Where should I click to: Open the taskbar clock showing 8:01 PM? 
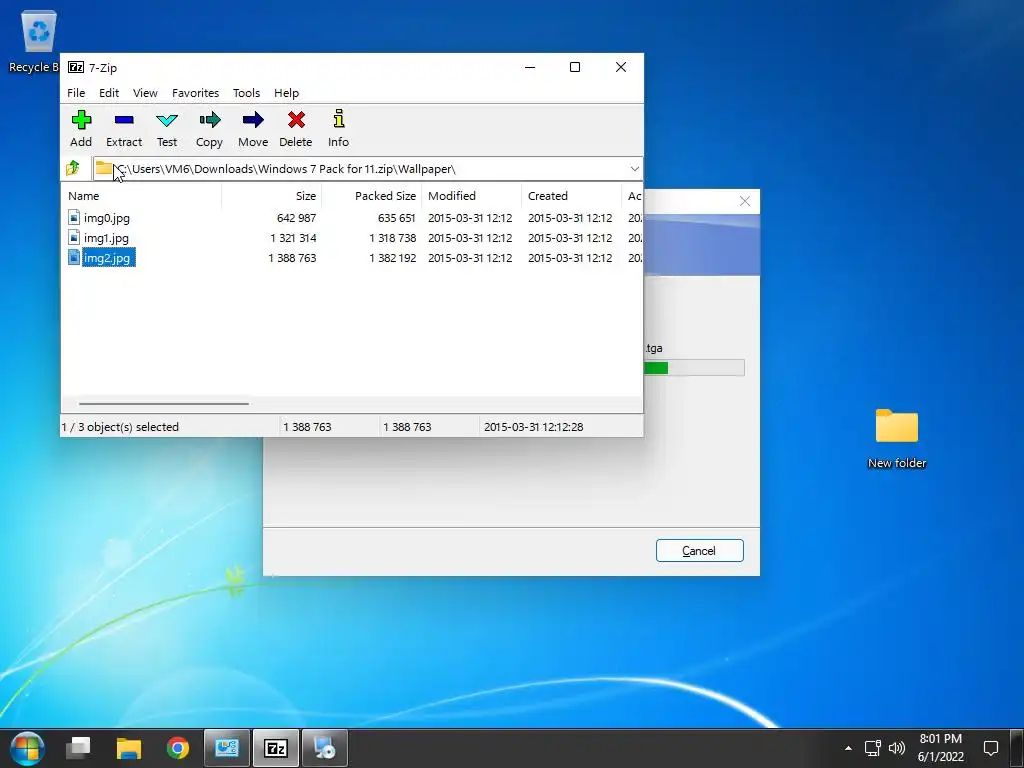940,748
